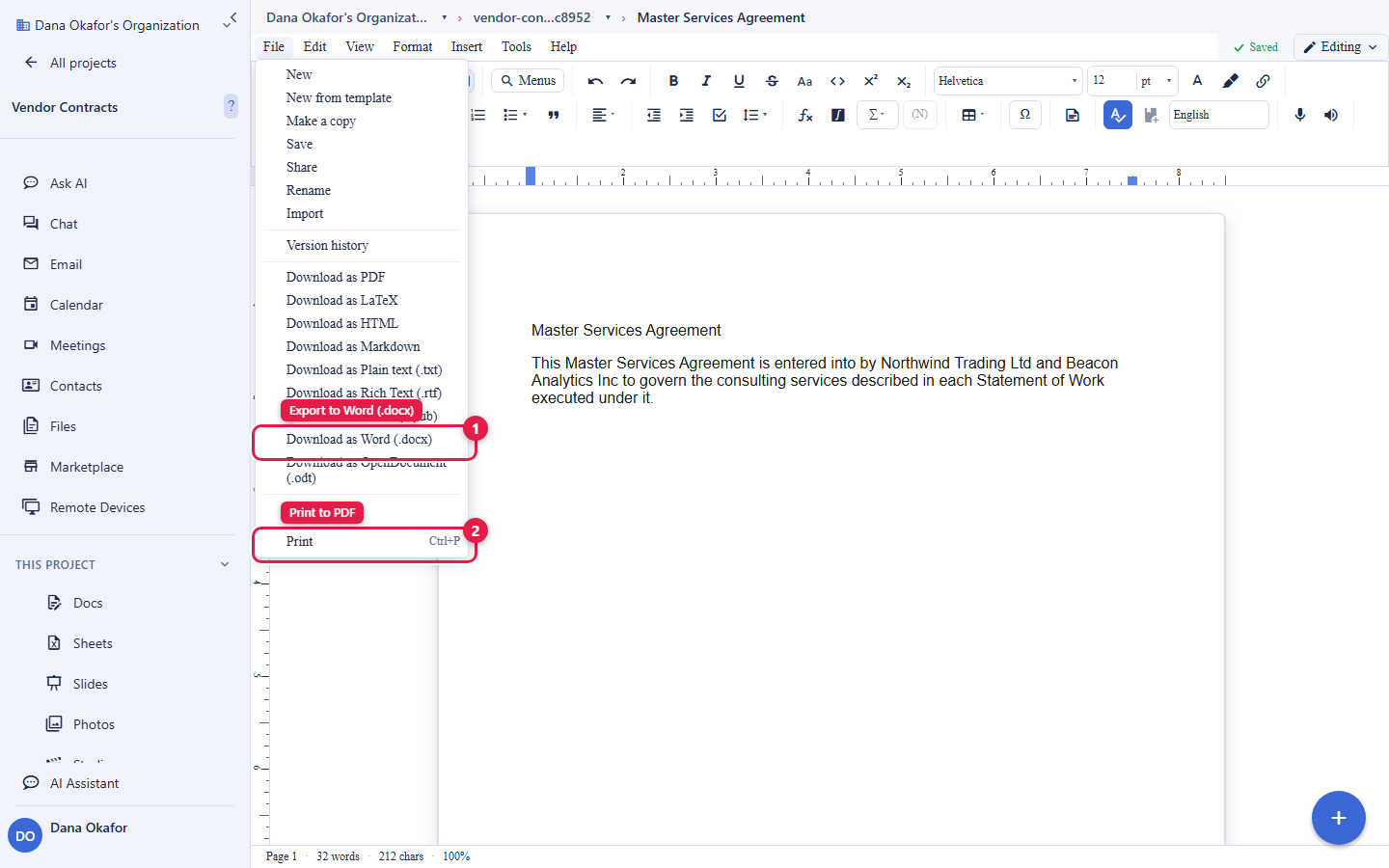This screenshot has height=868, width=1389.
Task: Click the font size field
Action: [x=1111, y=81]
